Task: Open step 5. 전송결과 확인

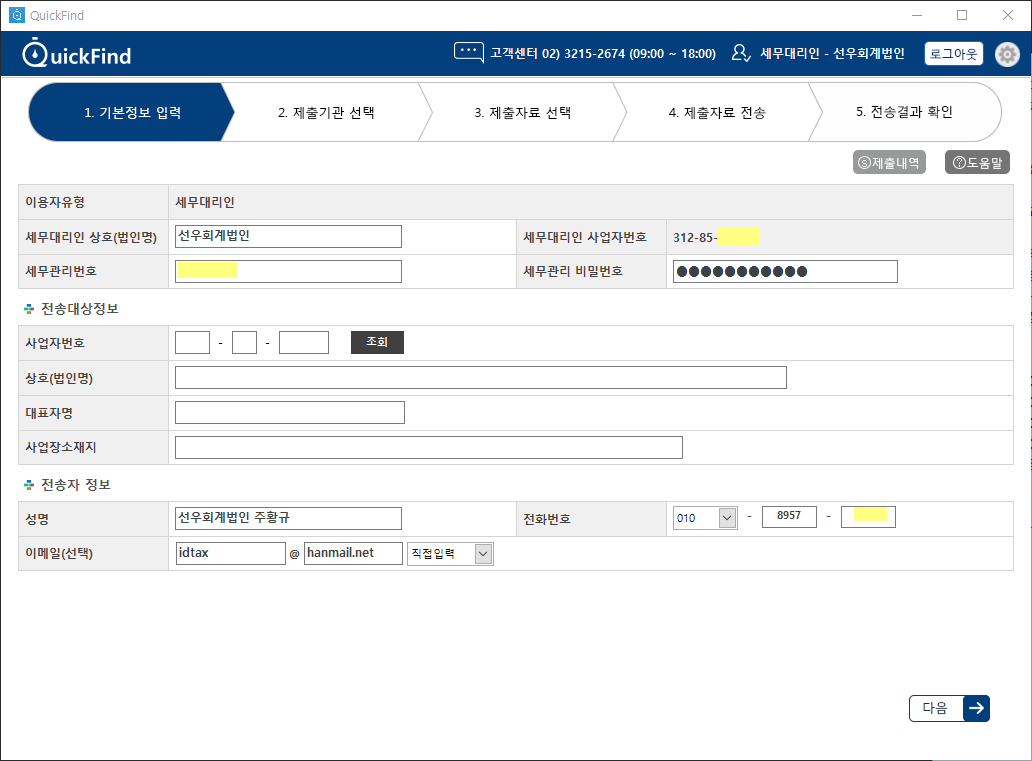Action: tap(904, 112)
